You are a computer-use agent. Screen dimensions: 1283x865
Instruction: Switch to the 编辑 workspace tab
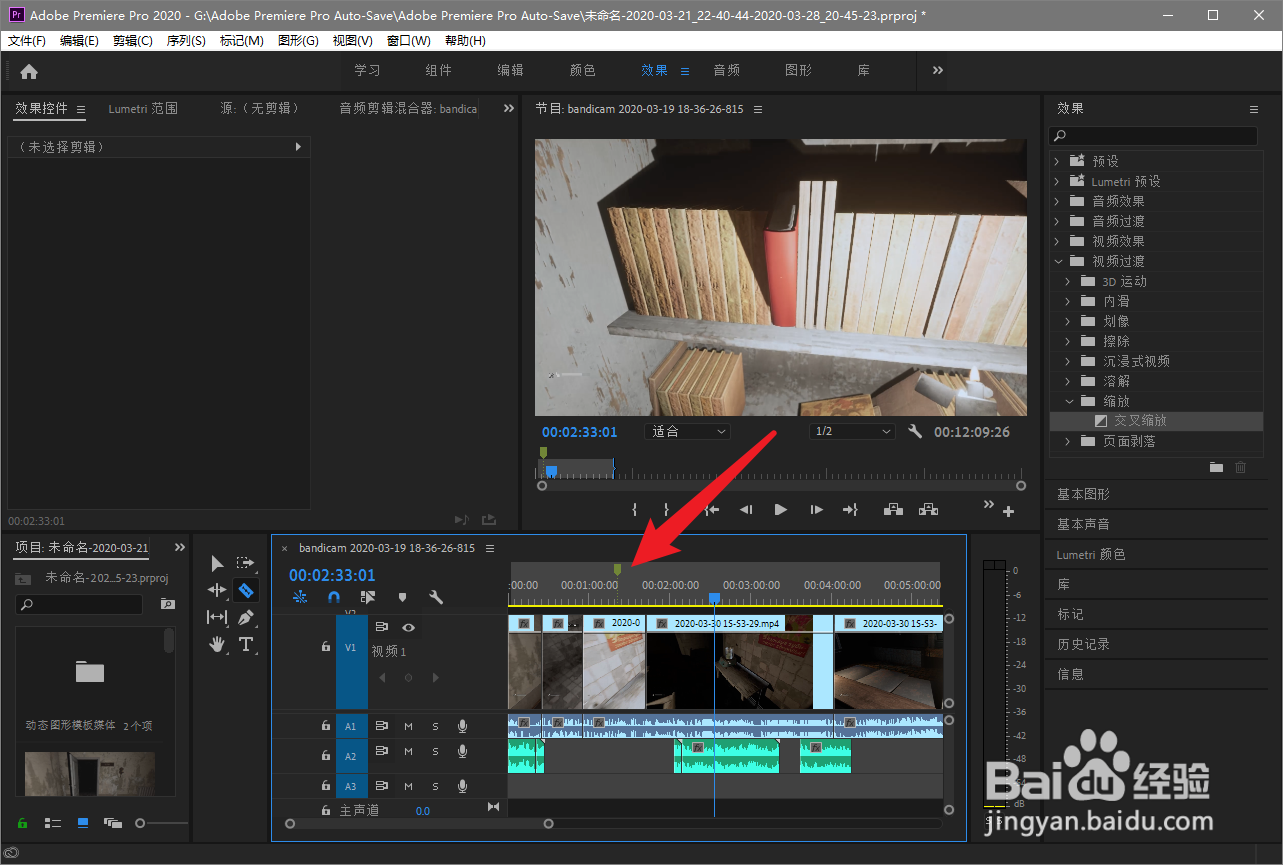[x=511, y=70]
